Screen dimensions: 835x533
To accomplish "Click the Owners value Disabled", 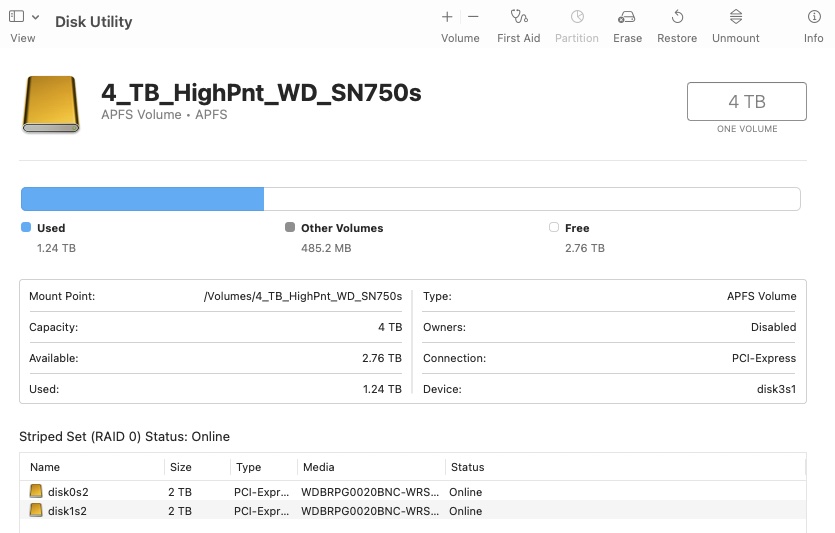I will click(773, 327).
